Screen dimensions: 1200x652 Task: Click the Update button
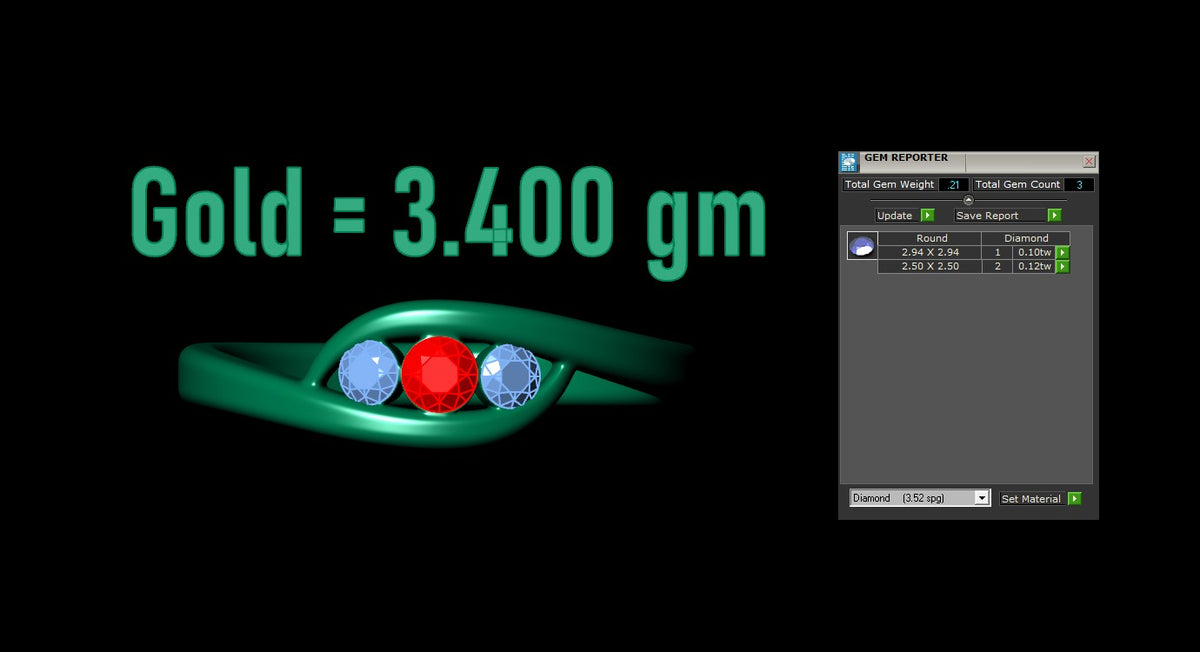[x=897, y=215]
